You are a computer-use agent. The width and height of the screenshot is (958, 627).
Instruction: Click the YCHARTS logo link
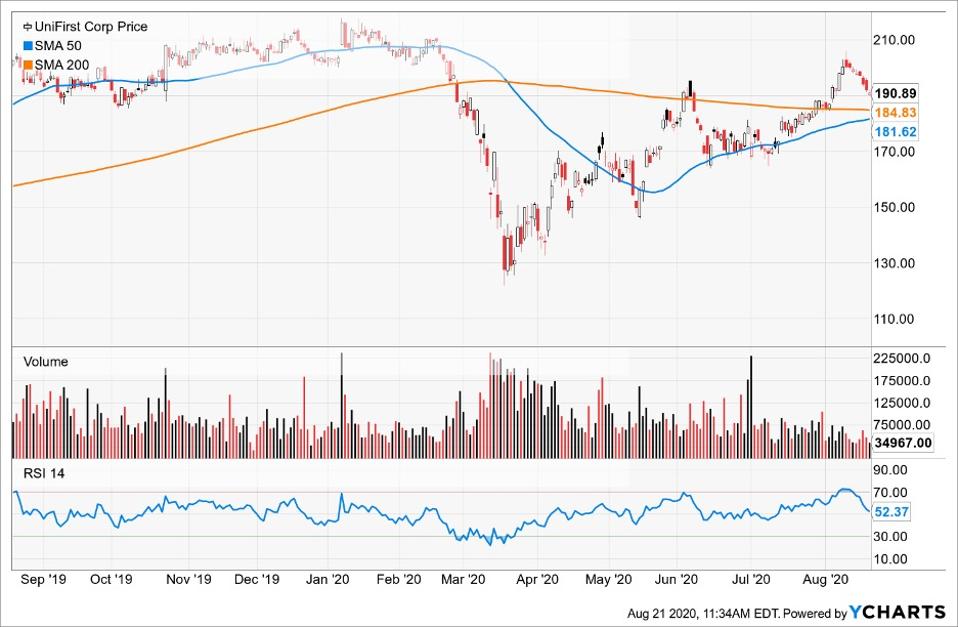(x=898, y=612)
